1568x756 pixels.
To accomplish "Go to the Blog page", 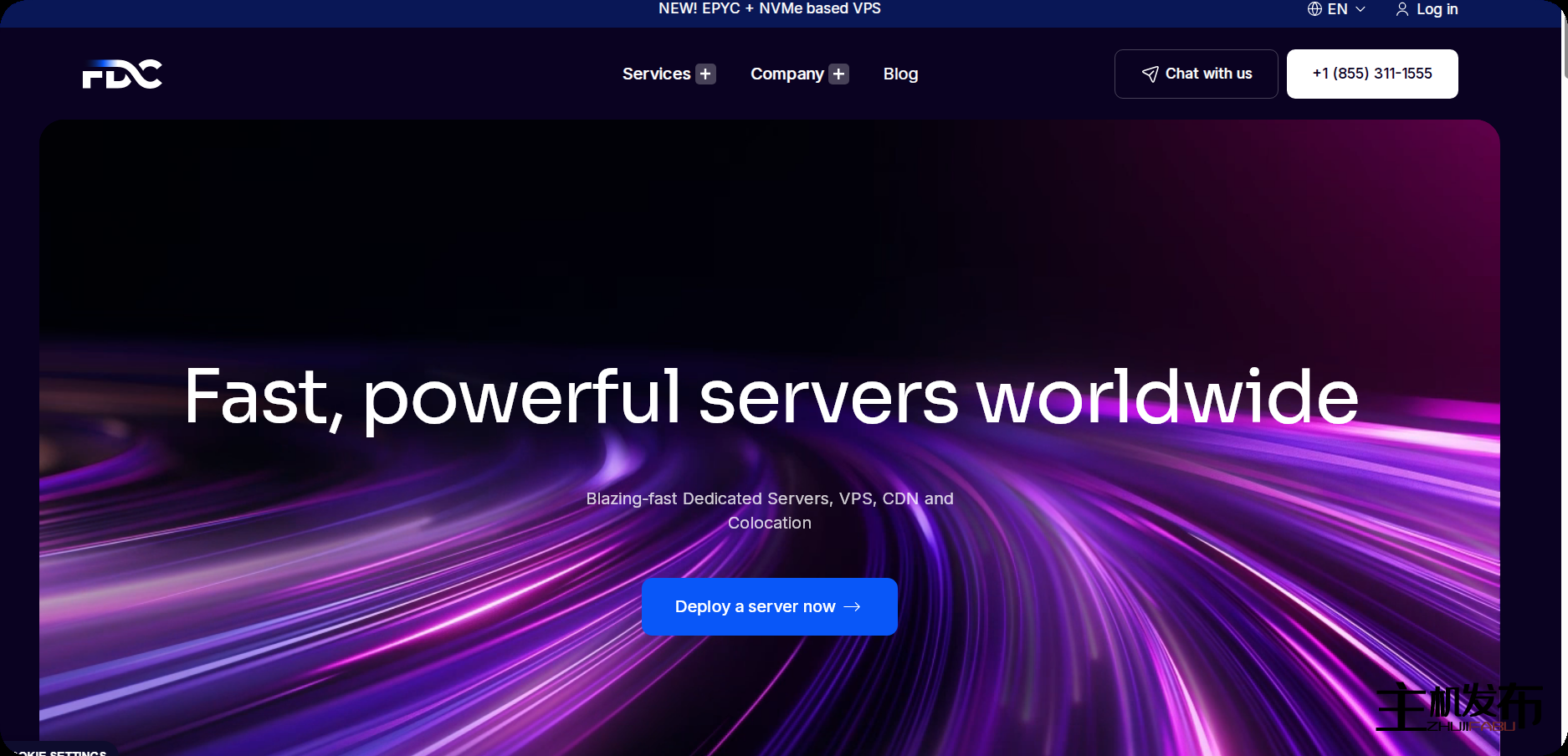I will tap(900, 74).
